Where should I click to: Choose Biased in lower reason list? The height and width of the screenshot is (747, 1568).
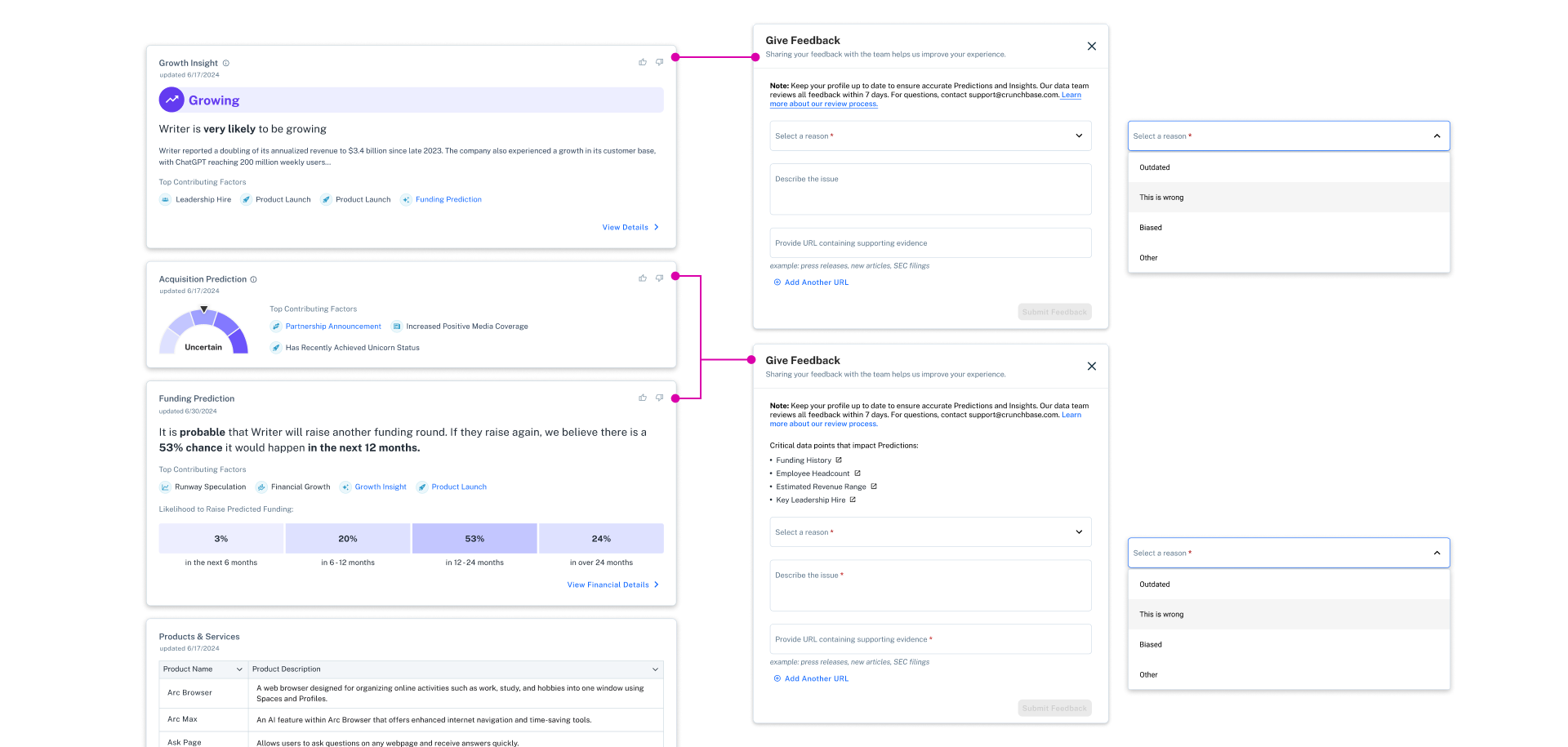[1289, 645]
